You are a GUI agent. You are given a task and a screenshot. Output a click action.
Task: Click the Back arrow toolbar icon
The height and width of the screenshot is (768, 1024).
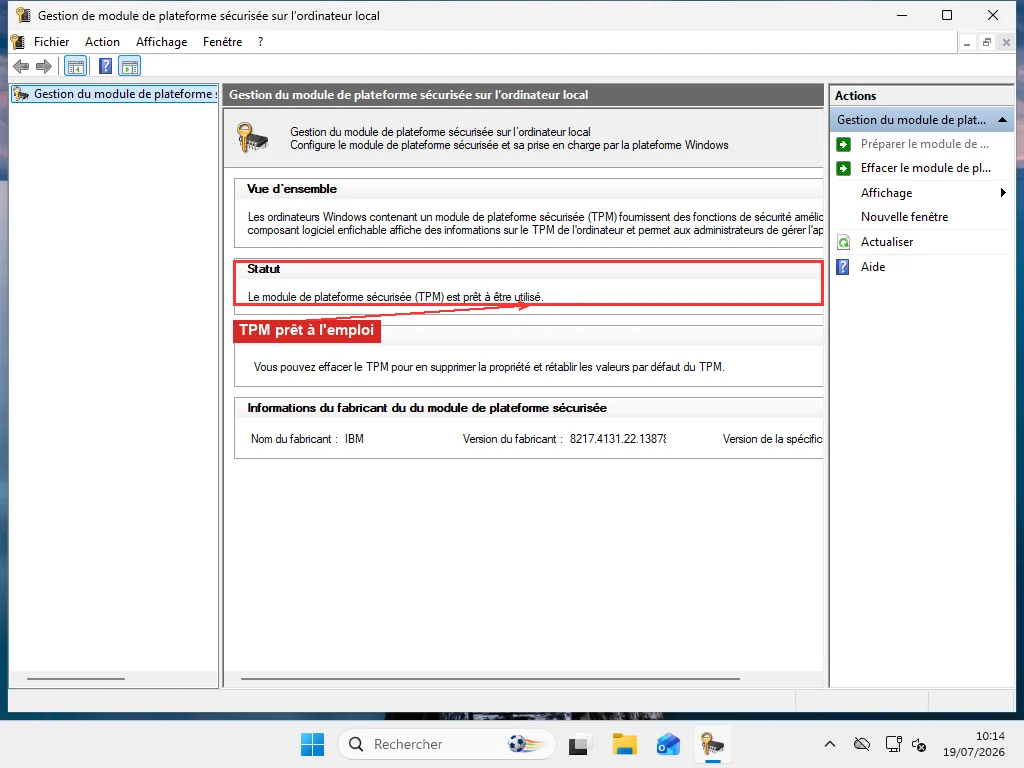pyautogui.click(x=21, y=66)
